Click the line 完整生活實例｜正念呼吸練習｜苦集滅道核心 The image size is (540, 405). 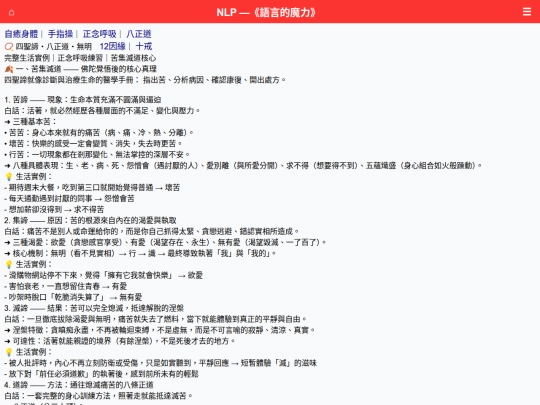click(80, 58)
